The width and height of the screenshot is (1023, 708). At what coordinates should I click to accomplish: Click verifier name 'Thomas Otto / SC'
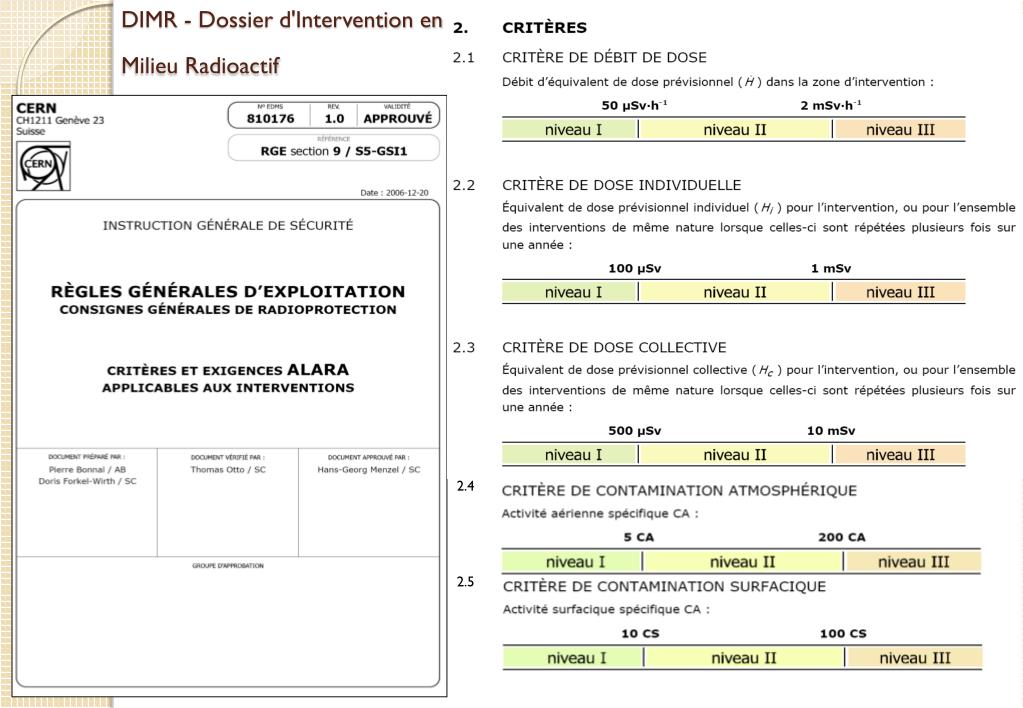[228, 469]
